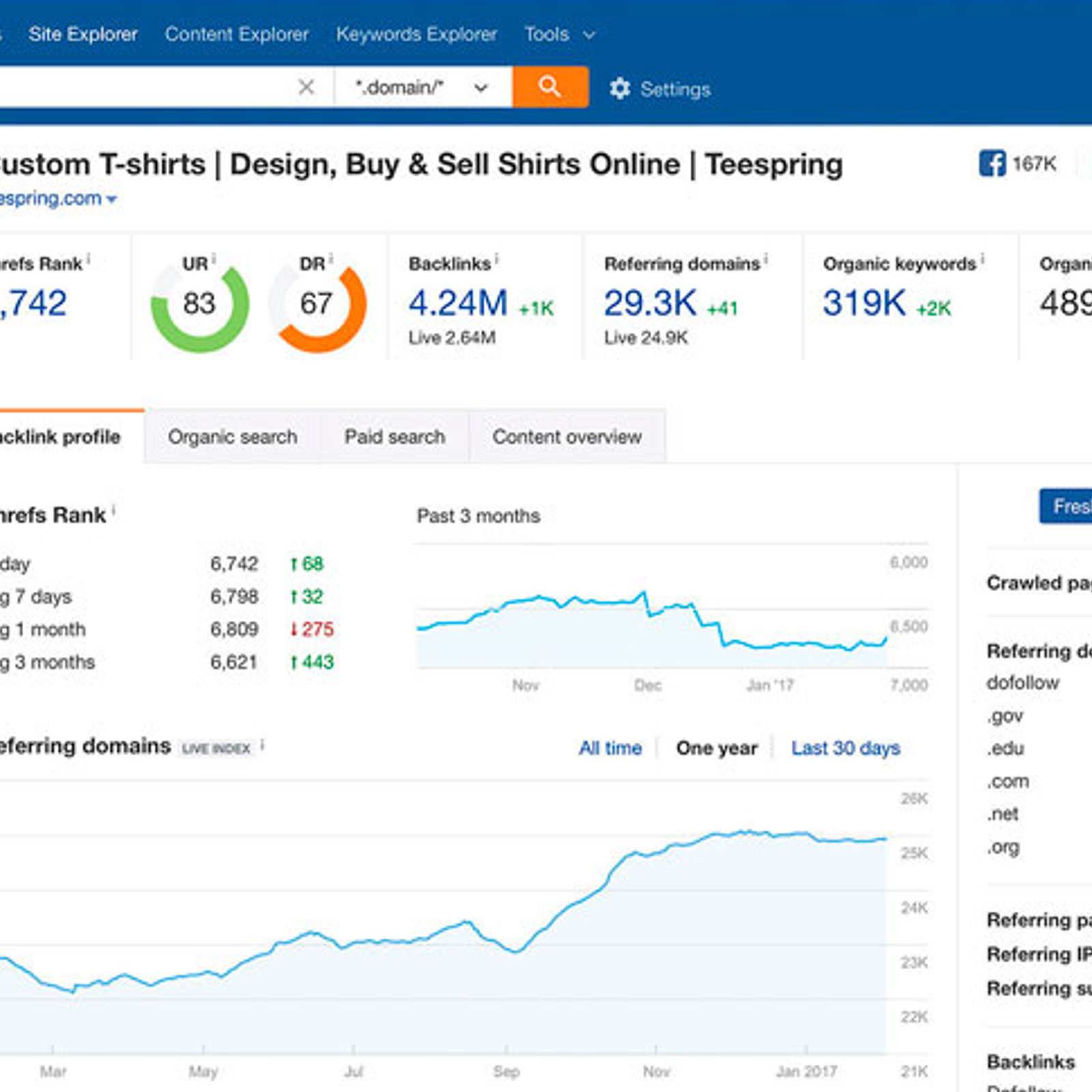Open Site Explorer

point(83,34)
